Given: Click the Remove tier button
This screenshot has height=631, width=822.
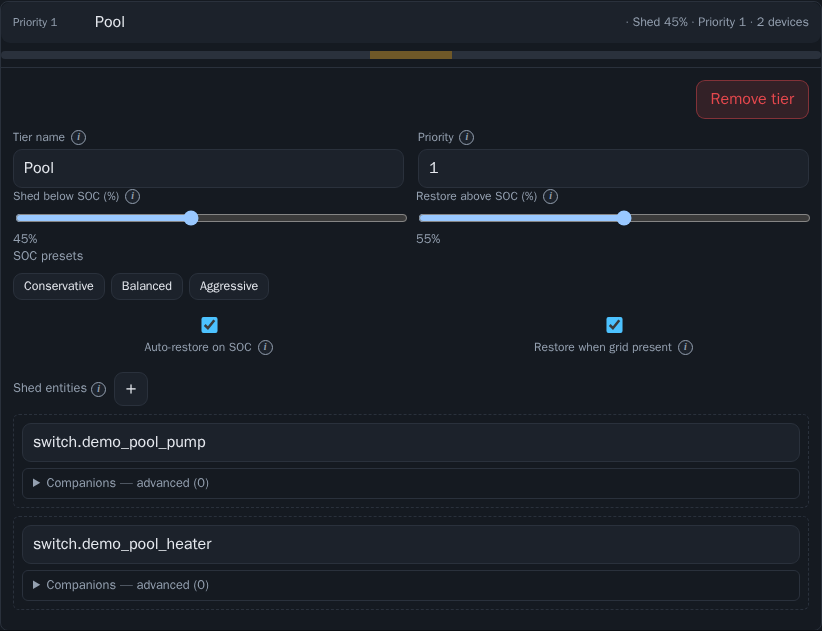Looking at the screenshot, I should point(752,100).
